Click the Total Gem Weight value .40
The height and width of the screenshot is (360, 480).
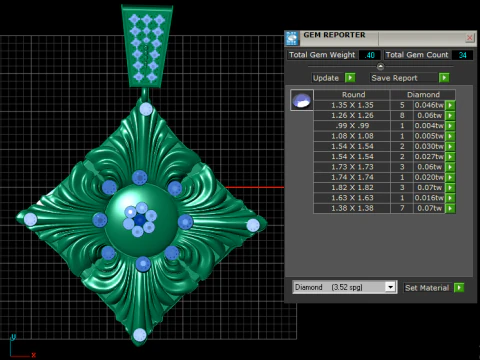click(370, 55)
